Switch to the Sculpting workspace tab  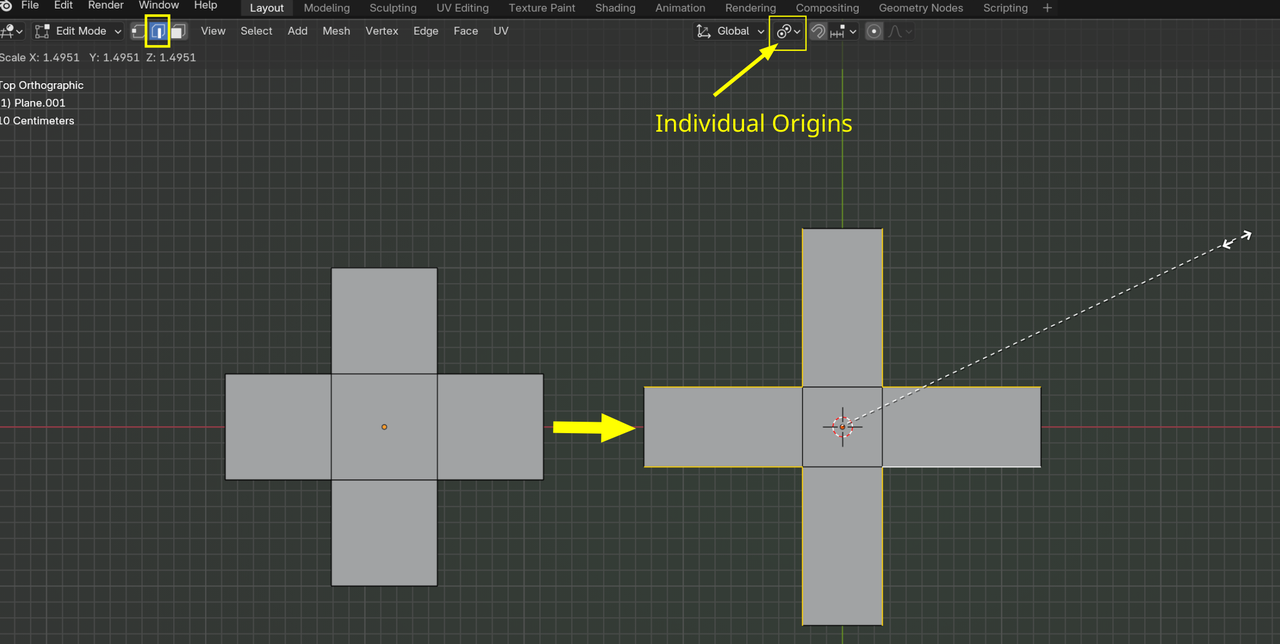coord(393,8)
